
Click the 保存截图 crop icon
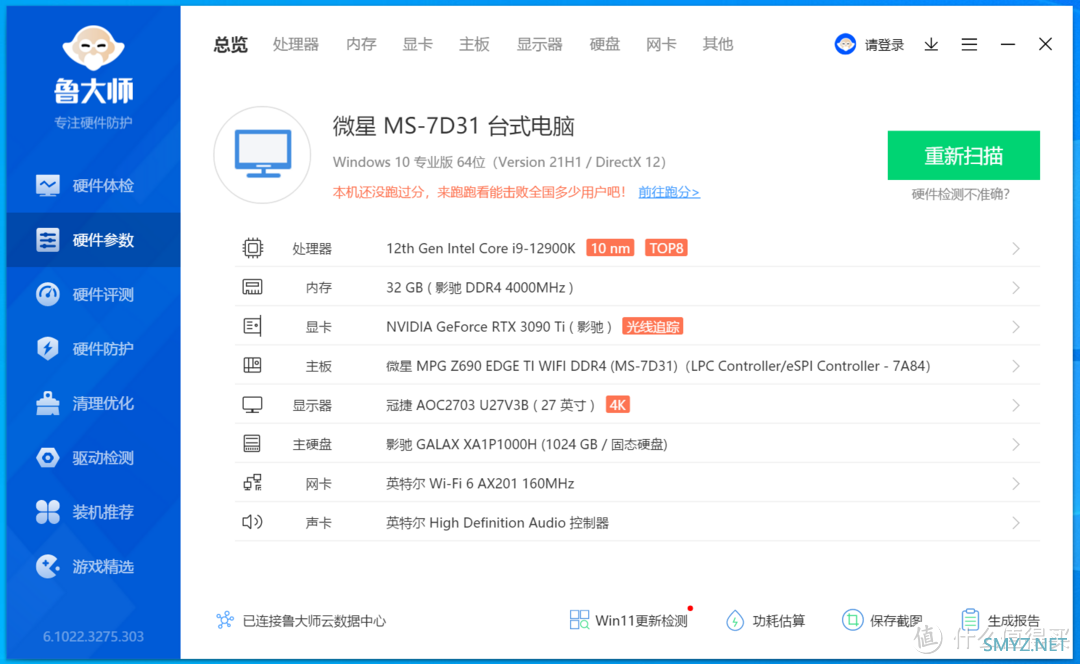pos(852,620)
